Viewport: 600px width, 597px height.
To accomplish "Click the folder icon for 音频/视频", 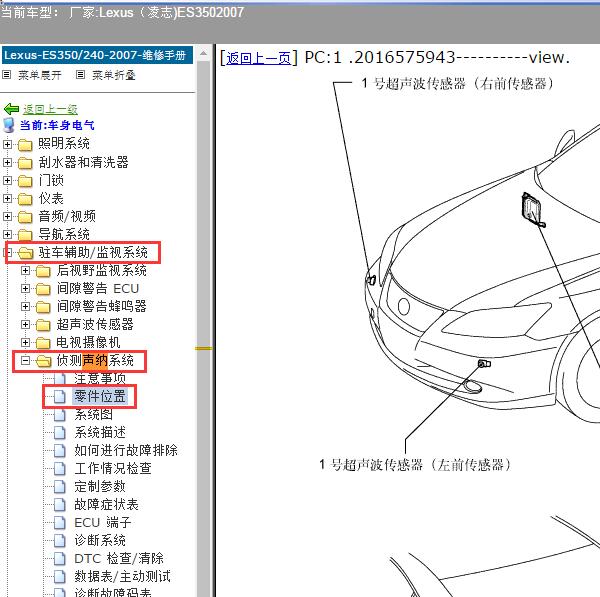I will [x=25, y=217].
